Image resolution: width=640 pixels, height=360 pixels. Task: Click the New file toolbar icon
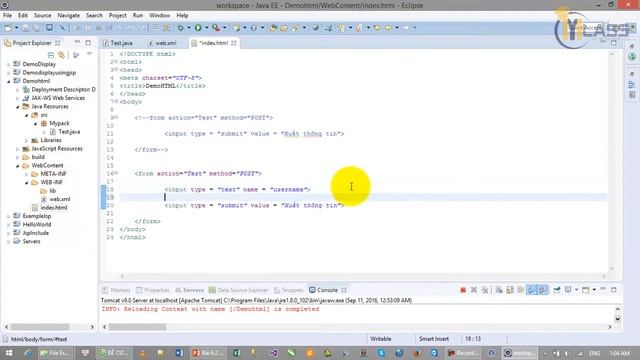(8, 28)
